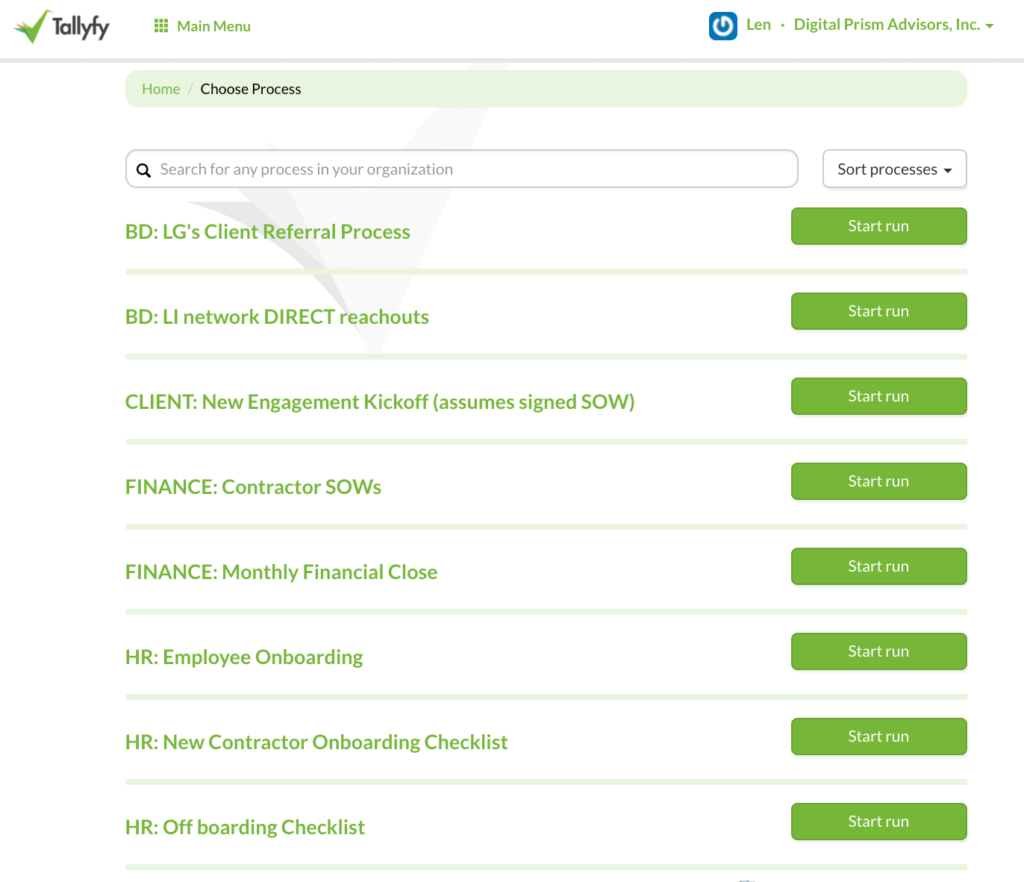Click the blue power user avatar
Screen dimensions: 1024x882
click(722, 26)
